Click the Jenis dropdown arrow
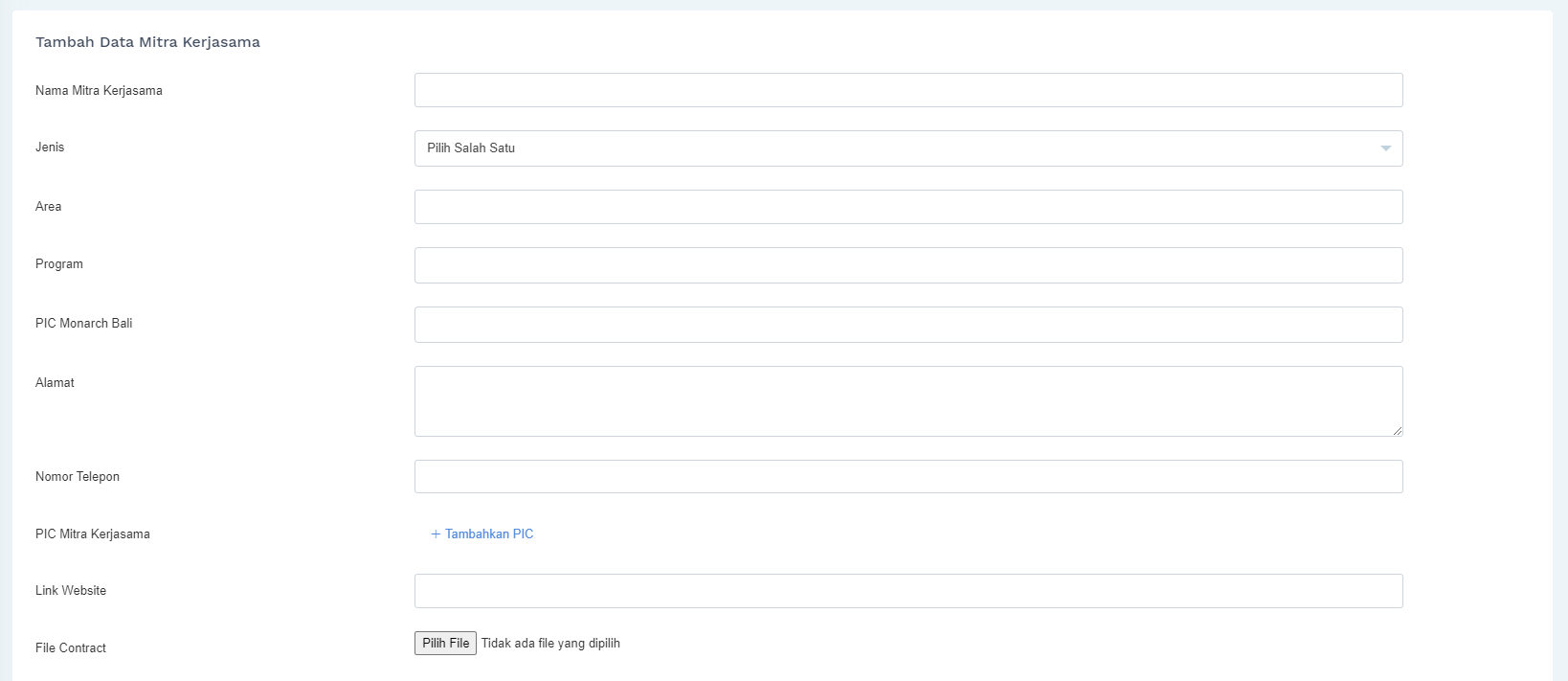 (x=1385, y=148)
